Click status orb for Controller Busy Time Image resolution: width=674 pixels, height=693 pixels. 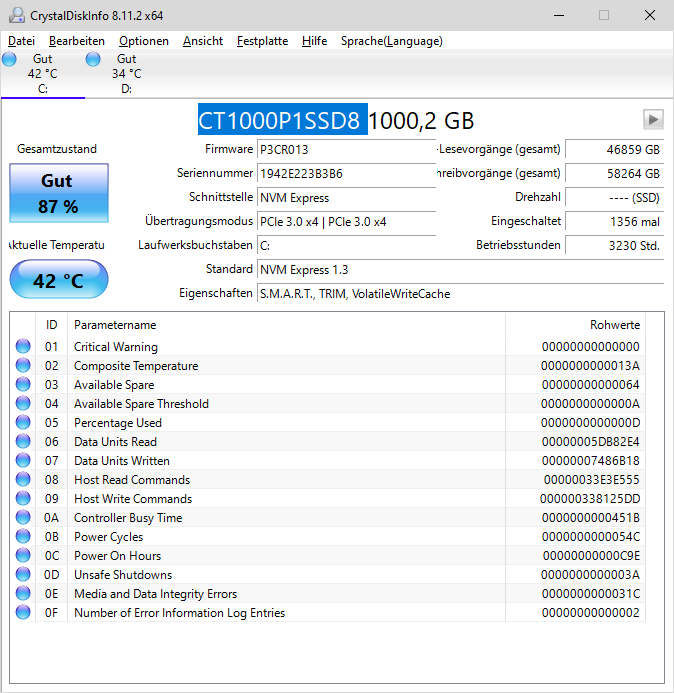[23, 517]
